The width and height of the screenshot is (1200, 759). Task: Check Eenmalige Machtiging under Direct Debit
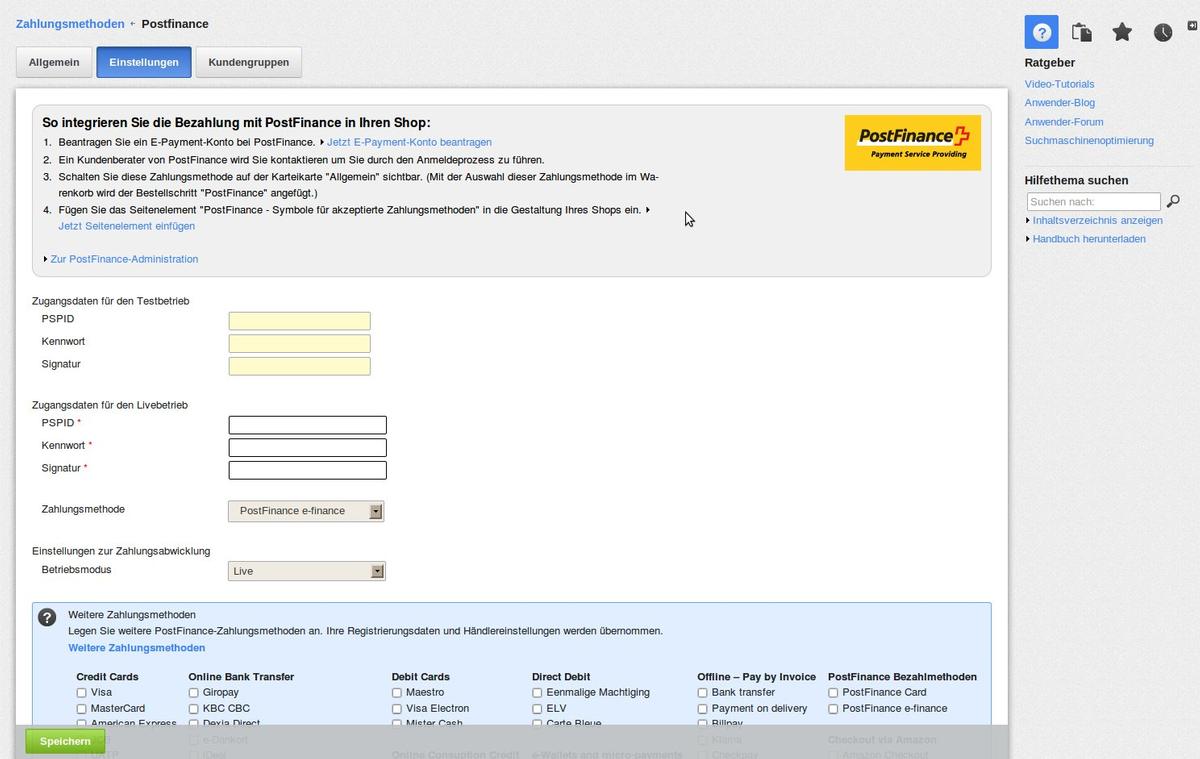(537, 692)
